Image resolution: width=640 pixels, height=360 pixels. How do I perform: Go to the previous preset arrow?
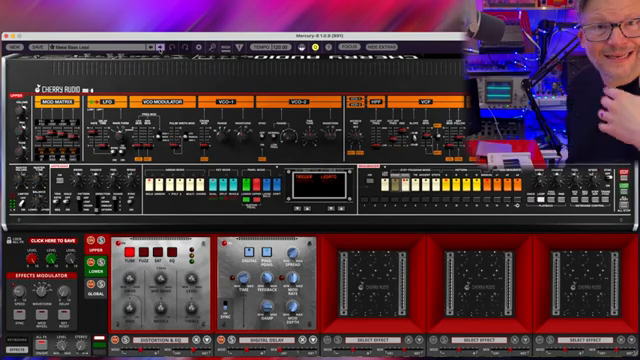click(151, 47)
